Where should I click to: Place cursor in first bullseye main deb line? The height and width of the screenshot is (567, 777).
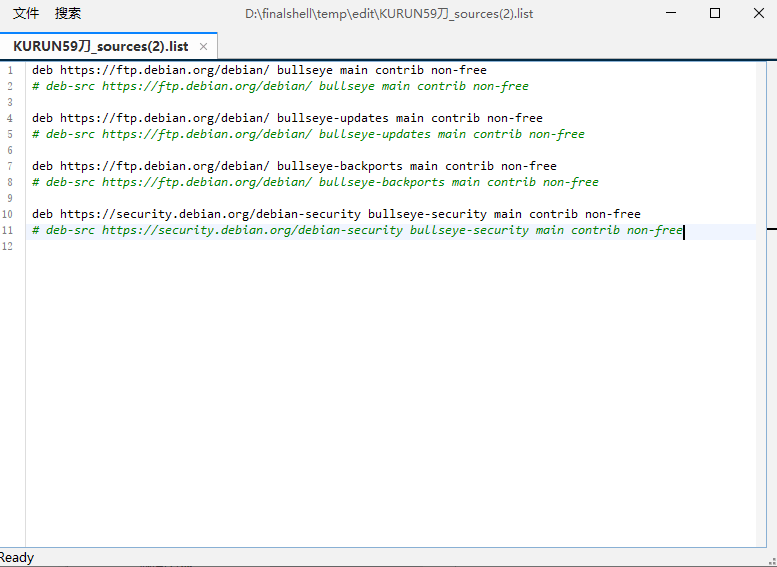coord(258,70)
